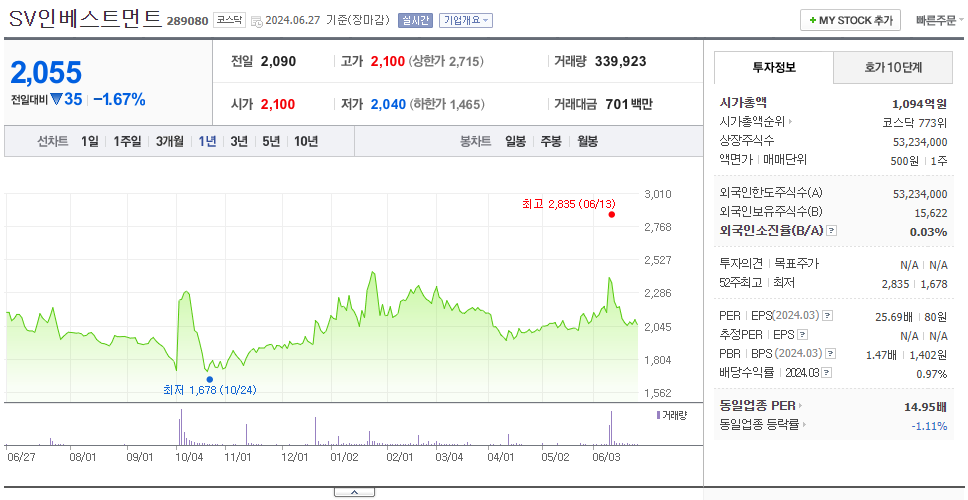
Task: Expand the 기업개요 dropdown
Action: [465, 20]
